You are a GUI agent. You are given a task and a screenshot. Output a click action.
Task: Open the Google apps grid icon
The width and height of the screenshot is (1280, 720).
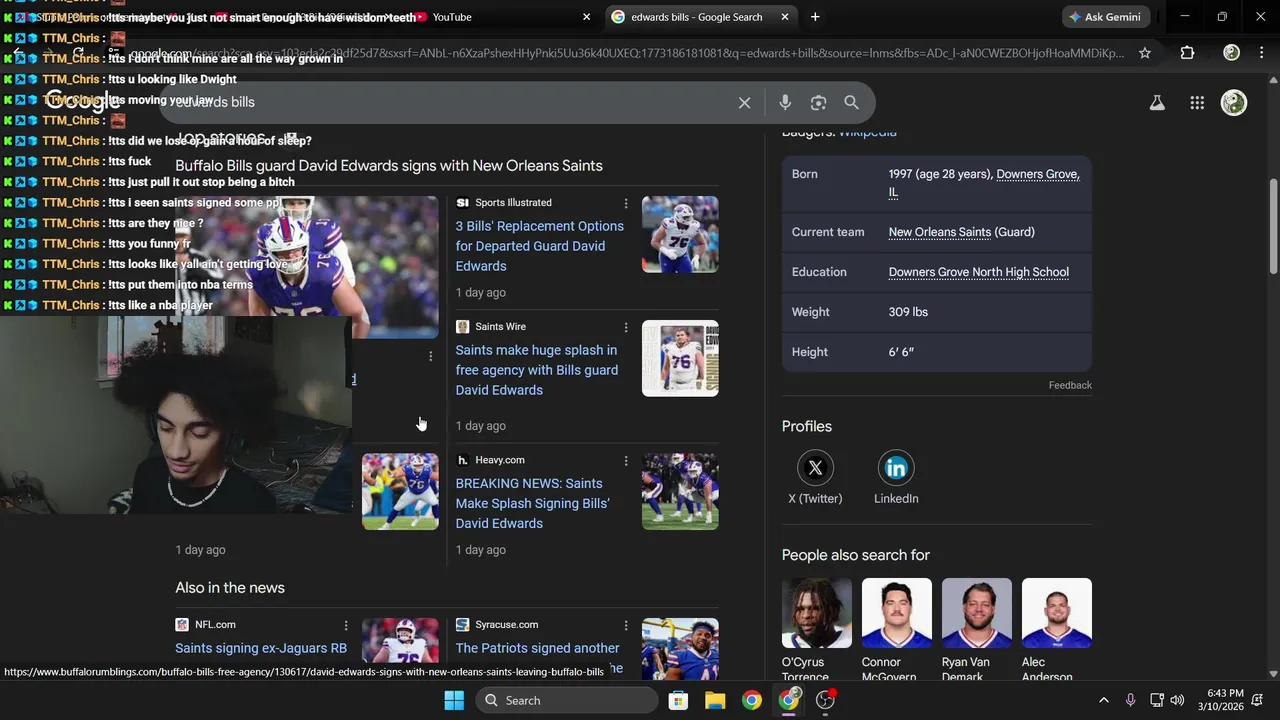tap(1197, 102)
